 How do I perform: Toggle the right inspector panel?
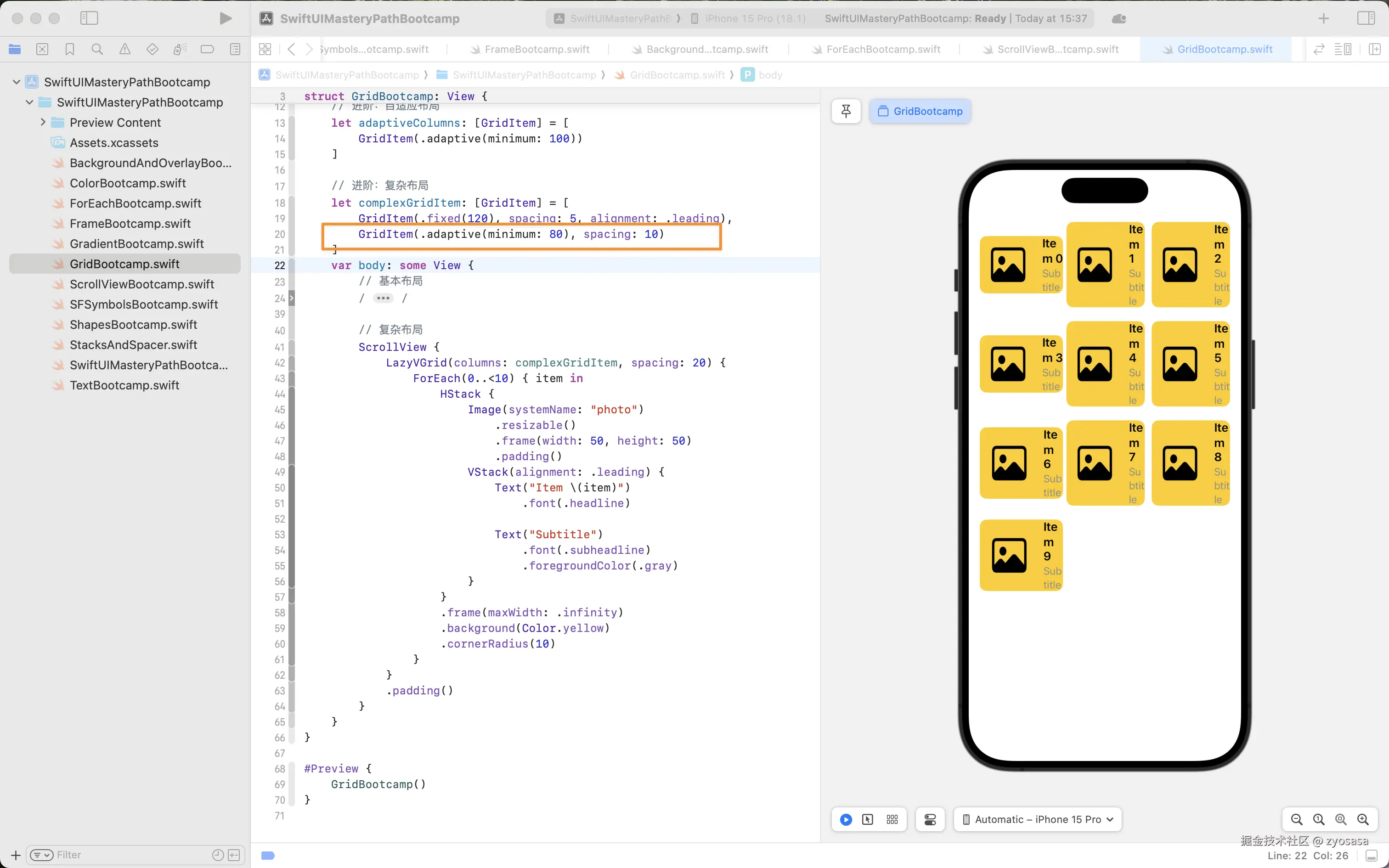pos(1366,18)
